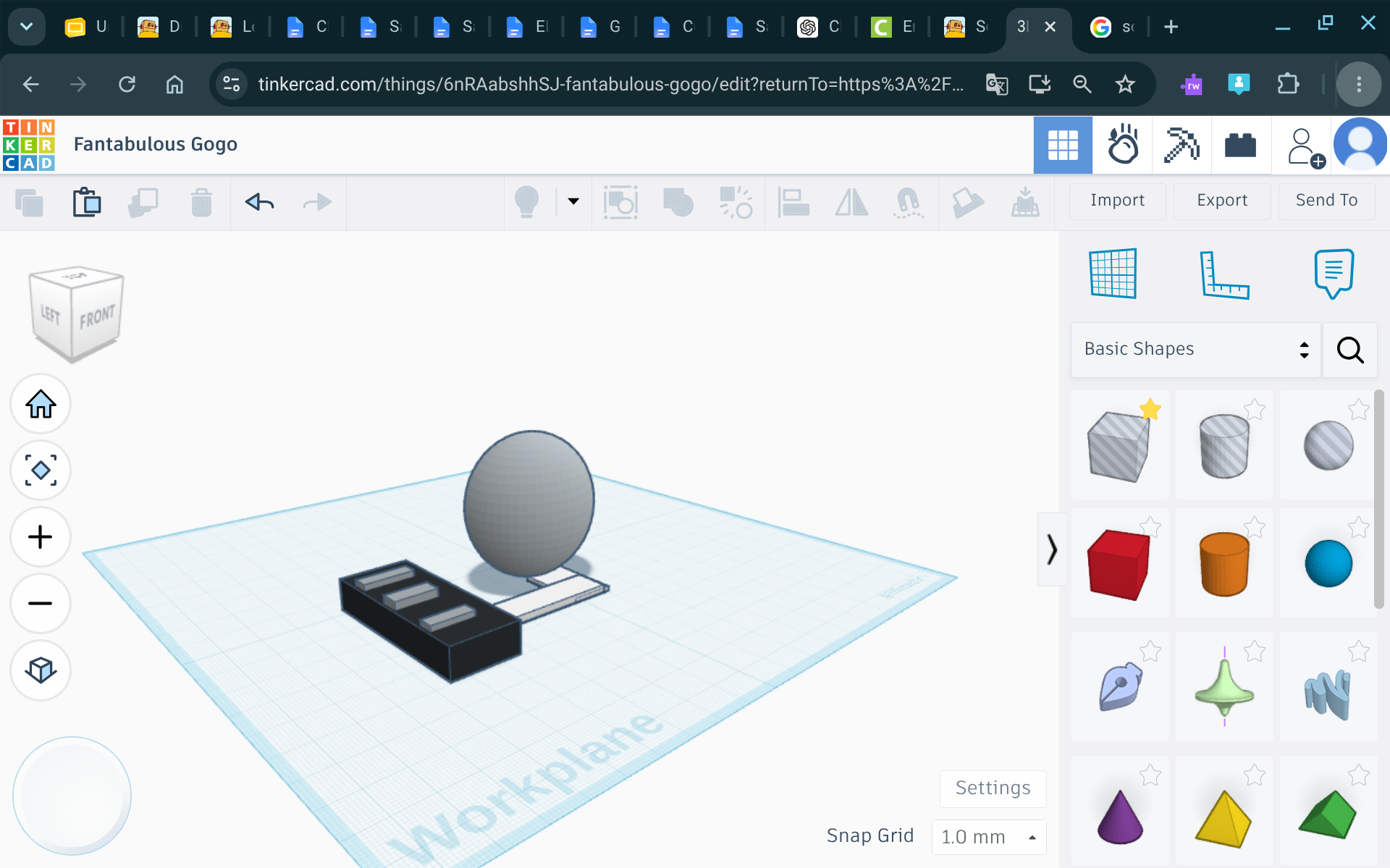Favorite the yellow Pyramid star
Viewport: 1390px width, 868px height.
(1255, 775)
